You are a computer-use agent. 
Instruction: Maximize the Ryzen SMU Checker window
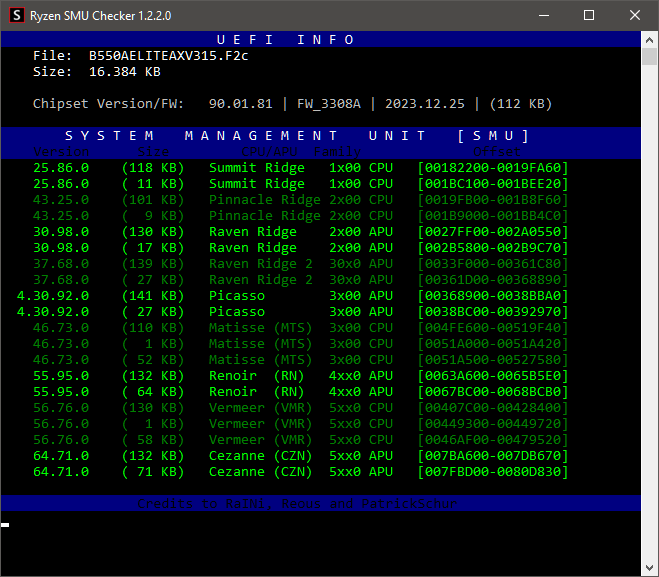coord(589,16)
